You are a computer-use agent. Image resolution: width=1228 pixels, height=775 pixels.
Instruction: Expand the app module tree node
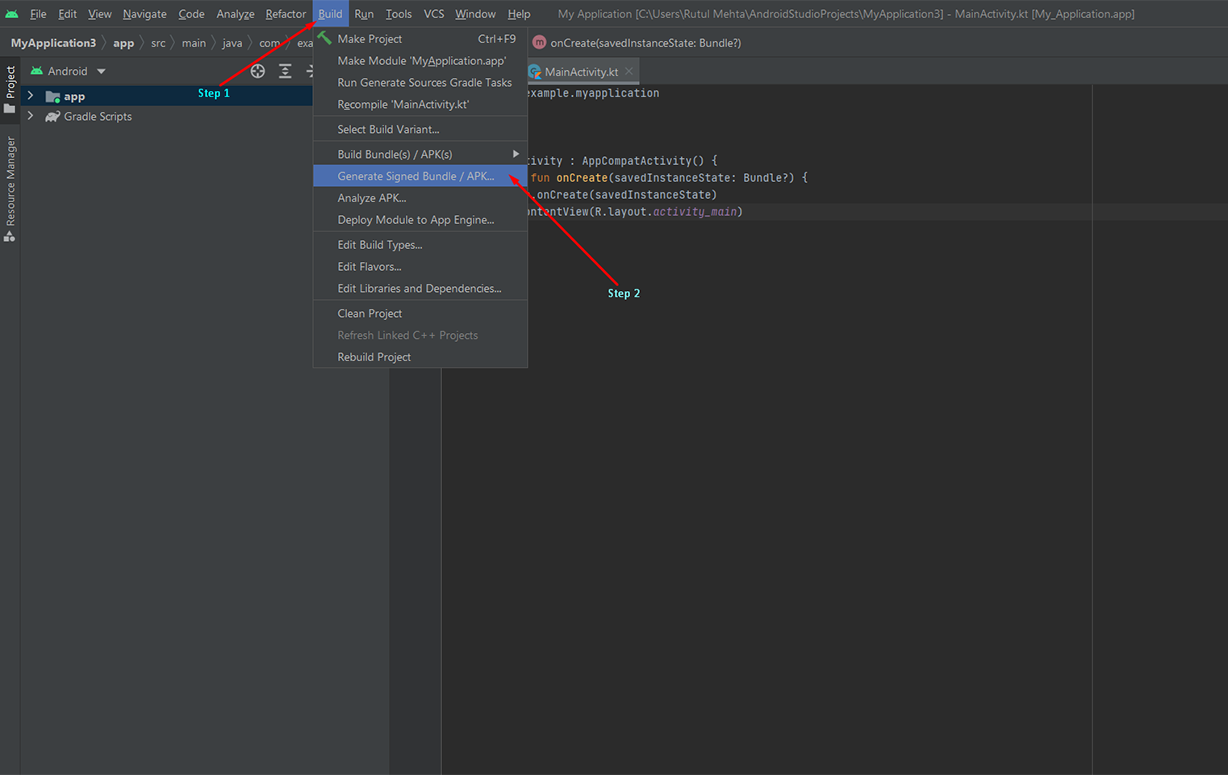(x=30, y=96)
